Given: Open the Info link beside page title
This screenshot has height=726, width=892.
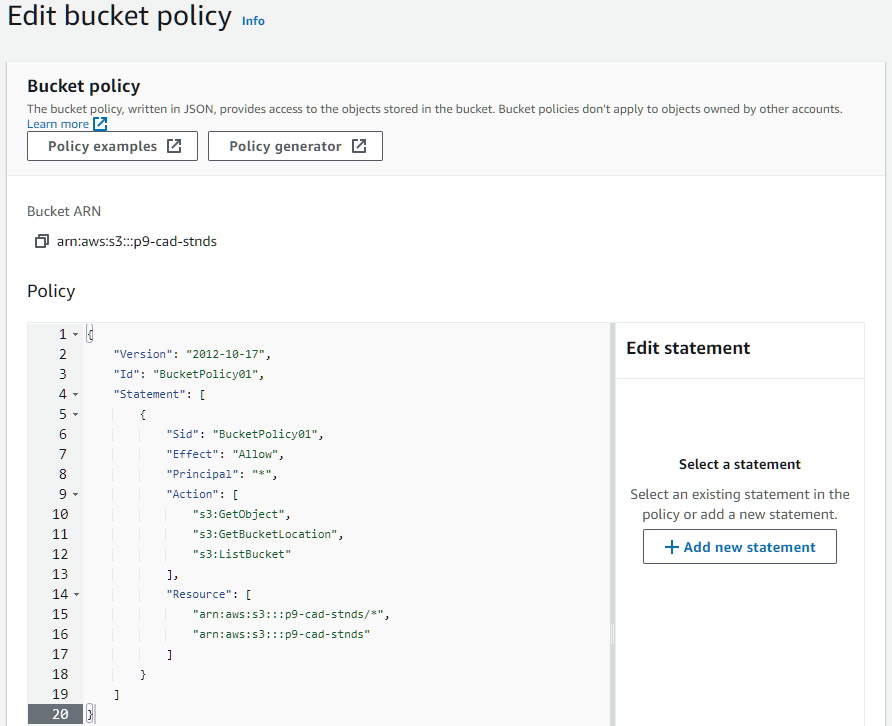Looking at the screenshot, I should (253, 20).
